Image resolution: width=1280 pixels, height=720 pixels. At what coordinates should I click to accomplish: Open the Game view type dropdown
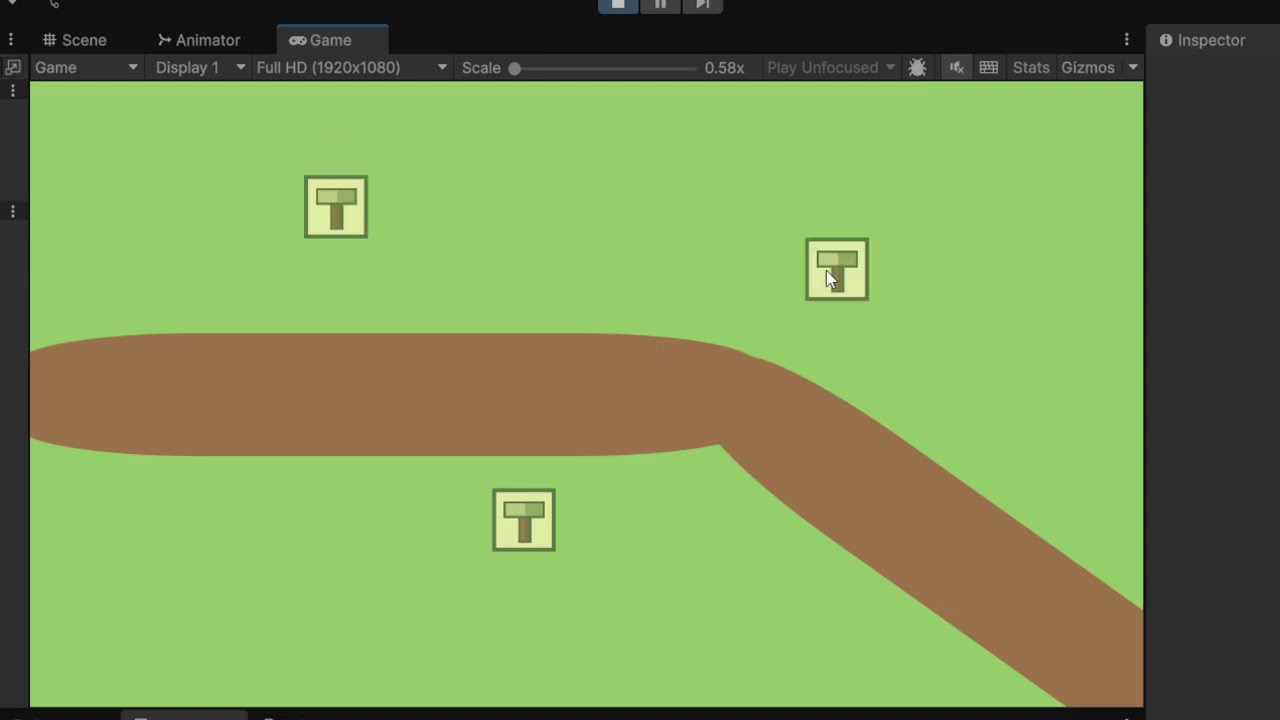point(85,67)
